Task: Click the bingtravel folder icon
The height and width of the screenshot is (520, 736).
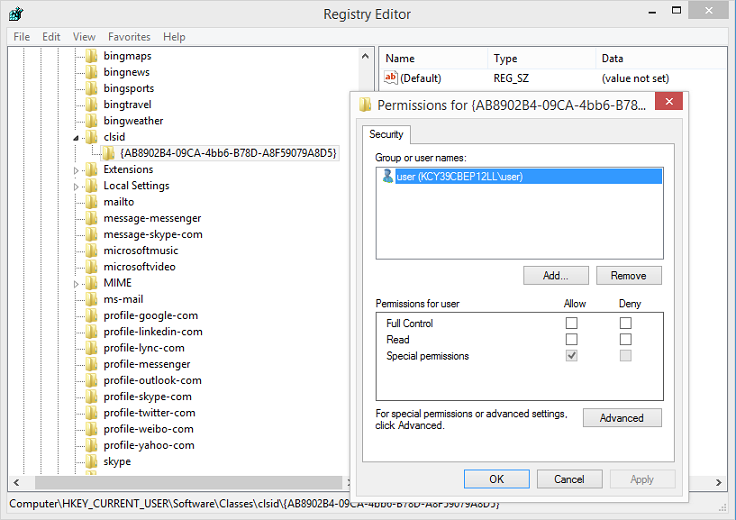Action: [92, 105]
